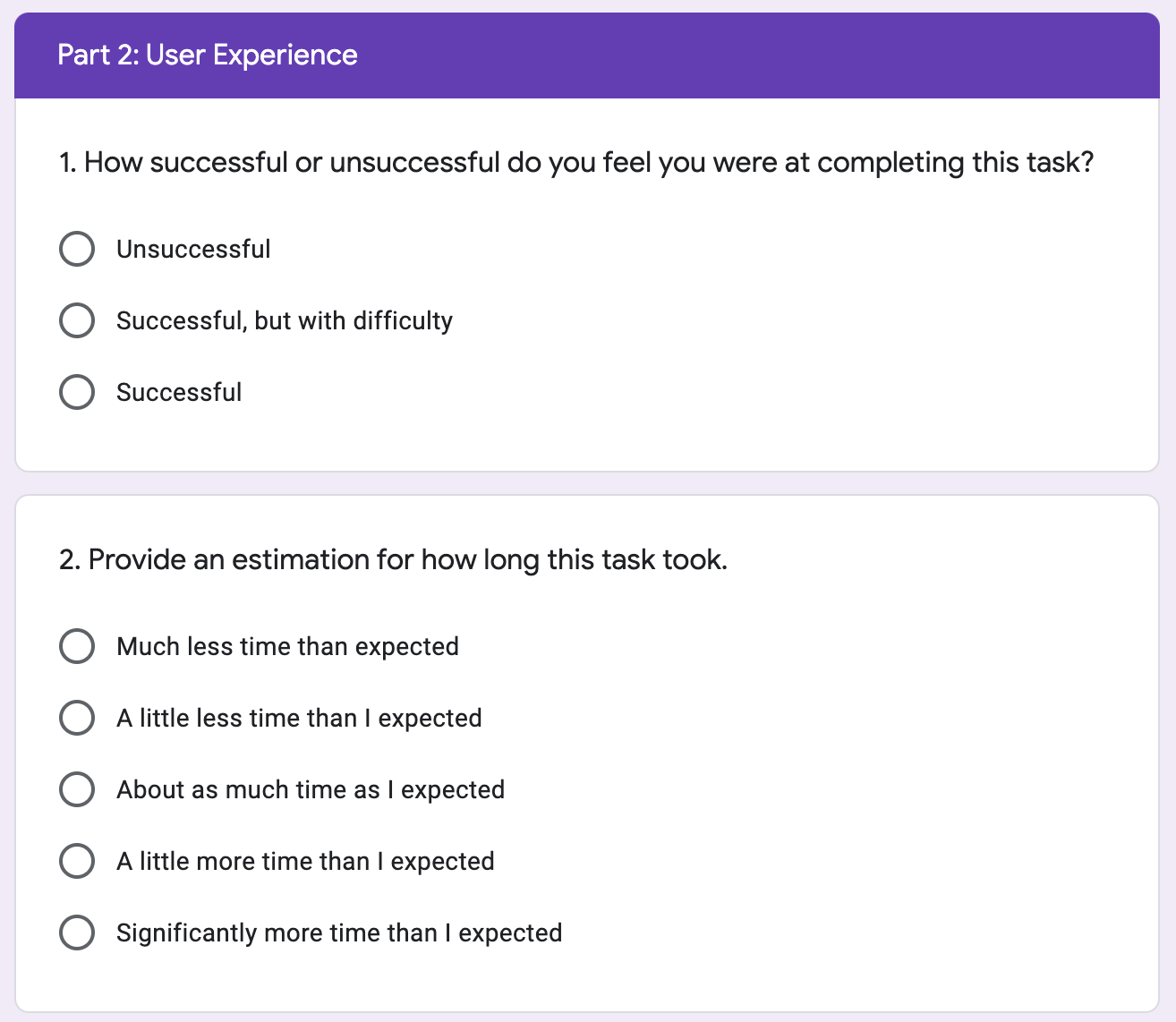The height and width of the screenshot is (1022, 1176).
Task: Click "Much less time than expected" label text
Action: click(x=287, y=646)
